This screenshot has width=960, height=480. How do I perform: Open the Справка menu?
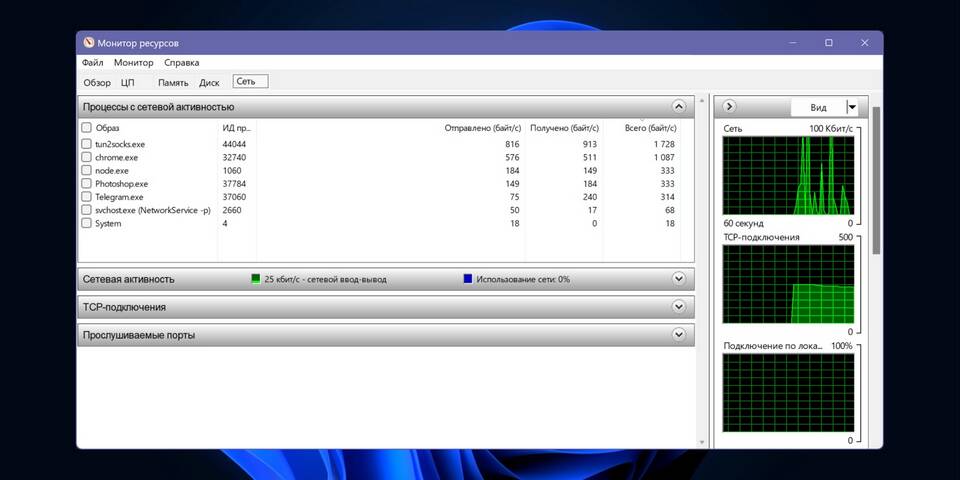[181, 62]
